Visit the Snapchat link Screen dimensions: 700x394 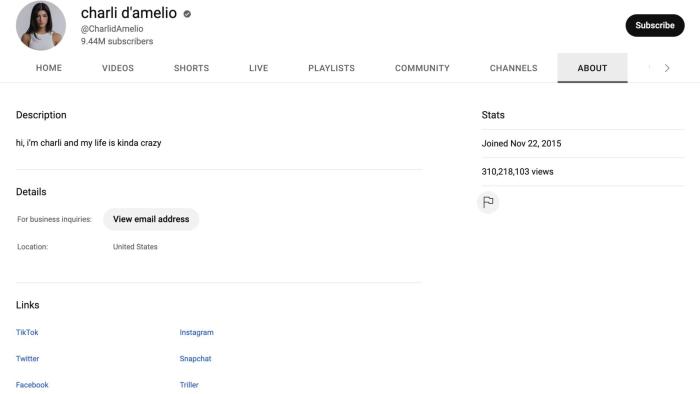(195, 358)
